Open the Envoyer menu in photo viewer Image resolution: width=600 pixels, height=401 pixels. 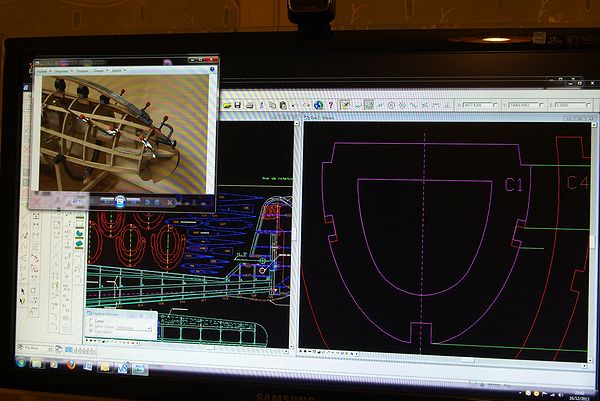83,71
